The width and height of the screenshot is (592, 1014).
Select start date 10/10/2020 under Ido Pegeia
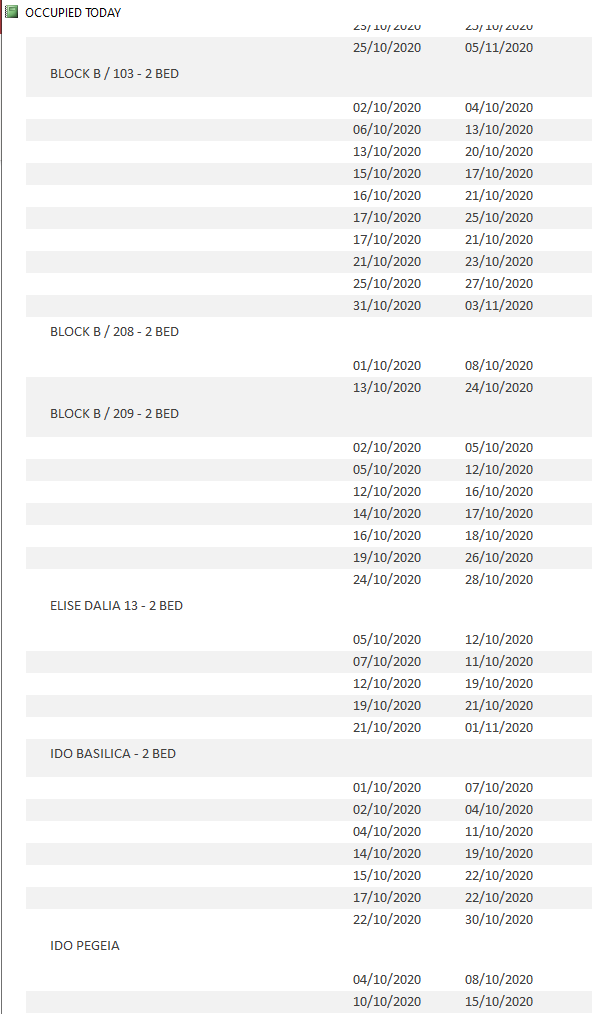coord(387,1002)
